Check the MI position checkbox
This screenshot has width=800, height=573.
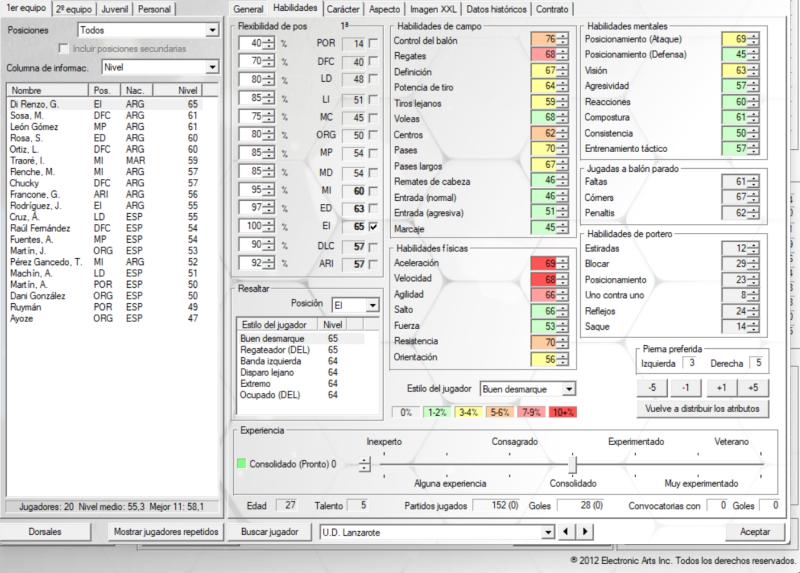(373, 191)
